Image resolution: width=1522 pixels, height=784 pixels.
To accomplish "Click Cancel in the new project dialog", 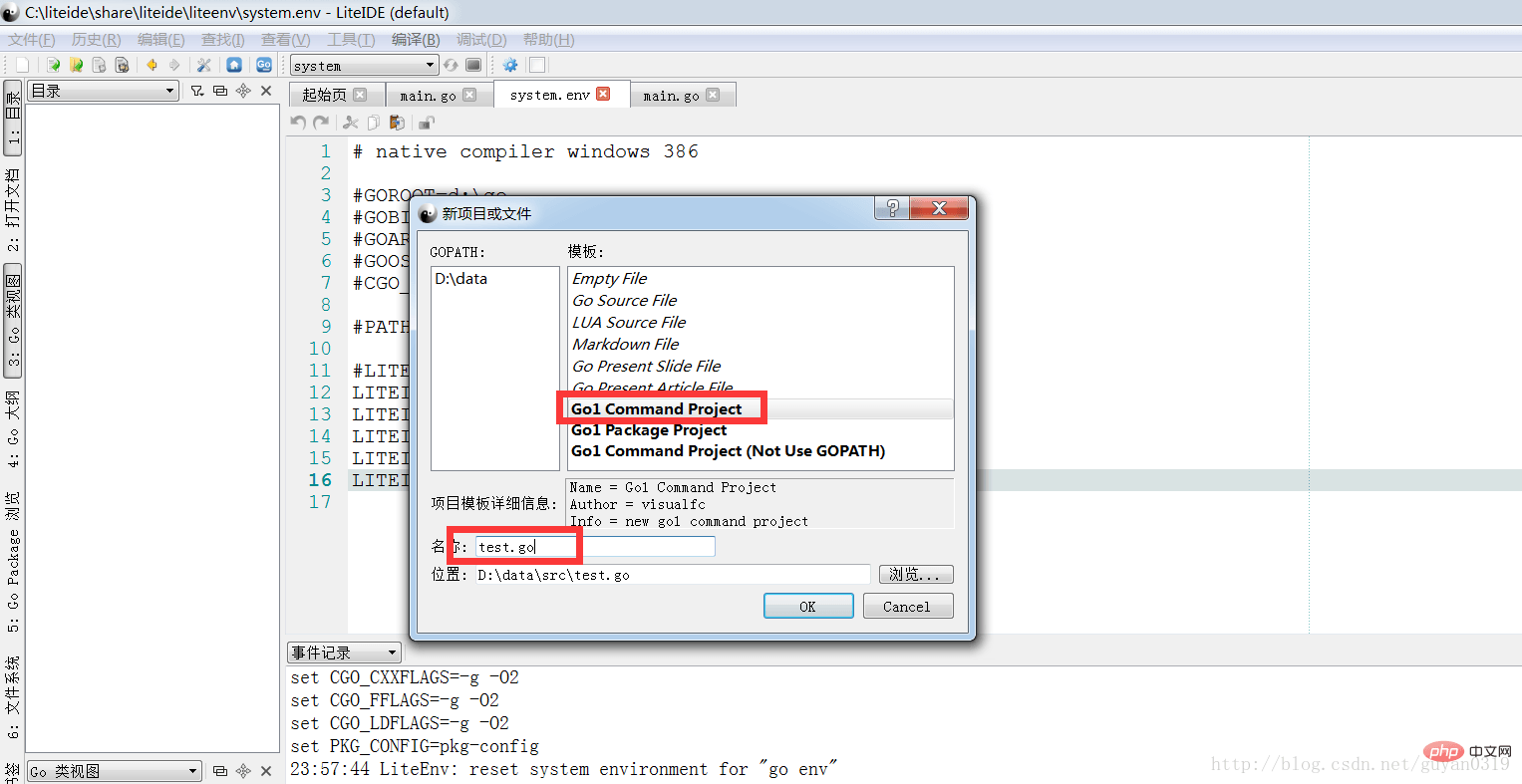I will point(907,606).
